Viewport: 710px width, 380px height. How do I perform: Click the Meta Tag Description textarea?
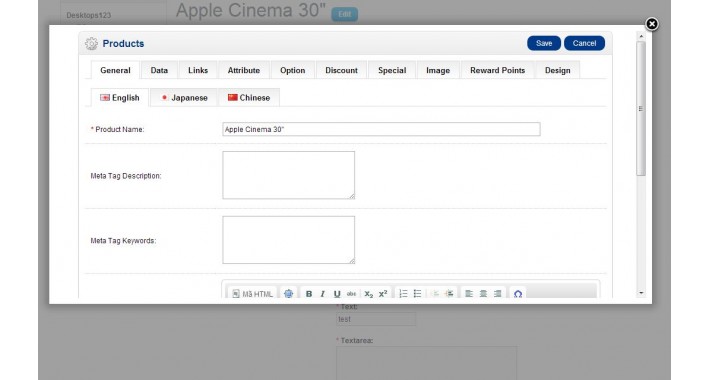tap(288, 175)
